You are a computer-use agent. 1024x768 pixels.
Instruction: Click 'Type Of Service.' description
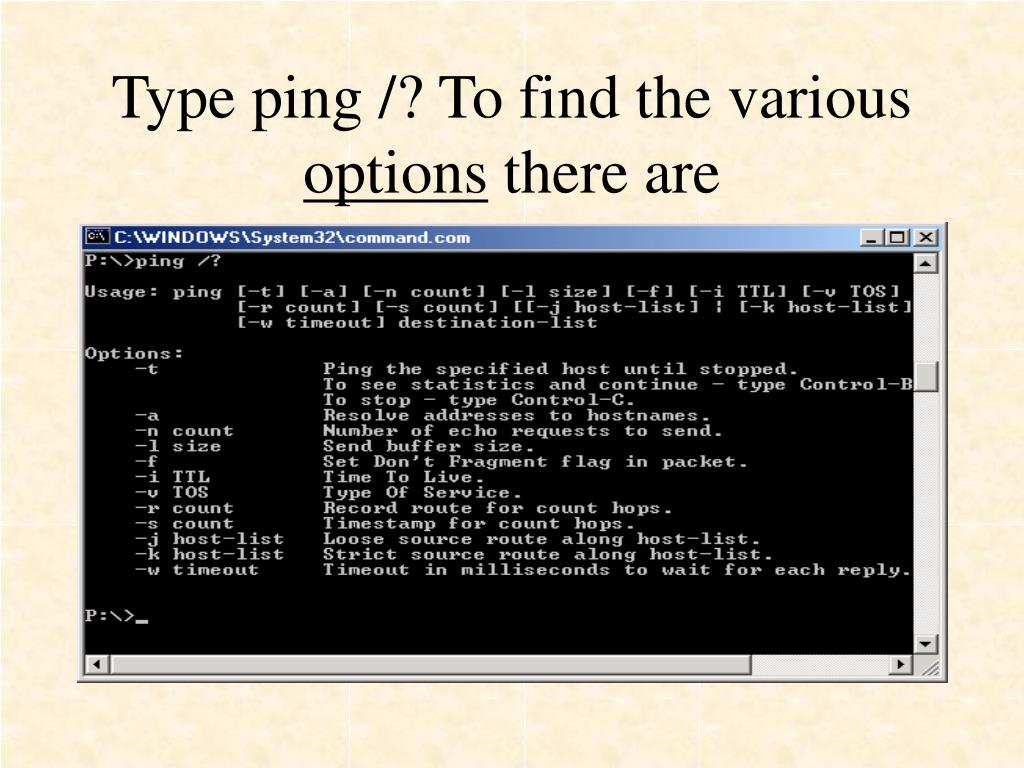point(422,492)
